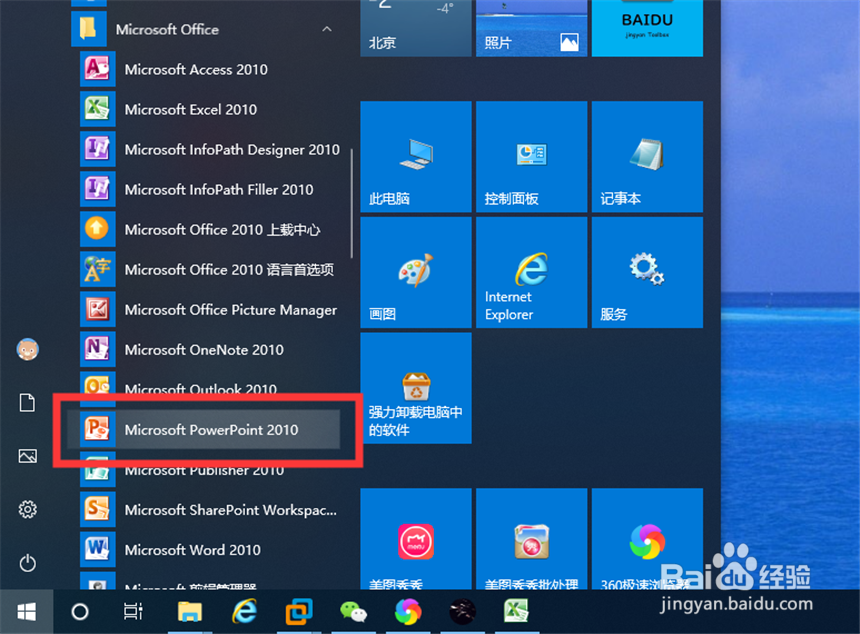This screenshot has width=860, height=634.
Task: Open the 美图秀秀 tile
Action: point(416,539)
